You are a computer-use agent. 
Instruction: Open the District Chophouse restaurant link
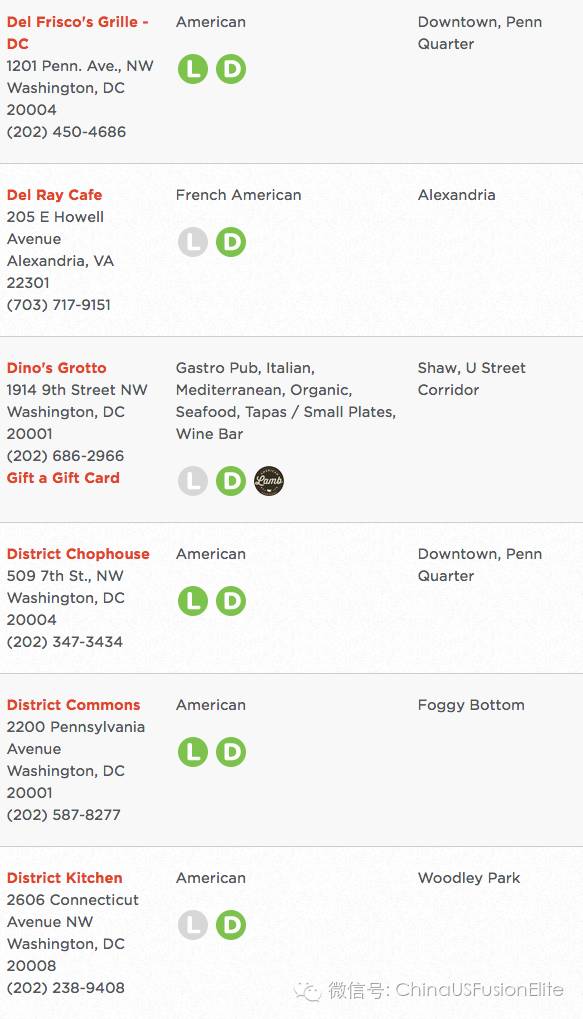coord(78,554)
